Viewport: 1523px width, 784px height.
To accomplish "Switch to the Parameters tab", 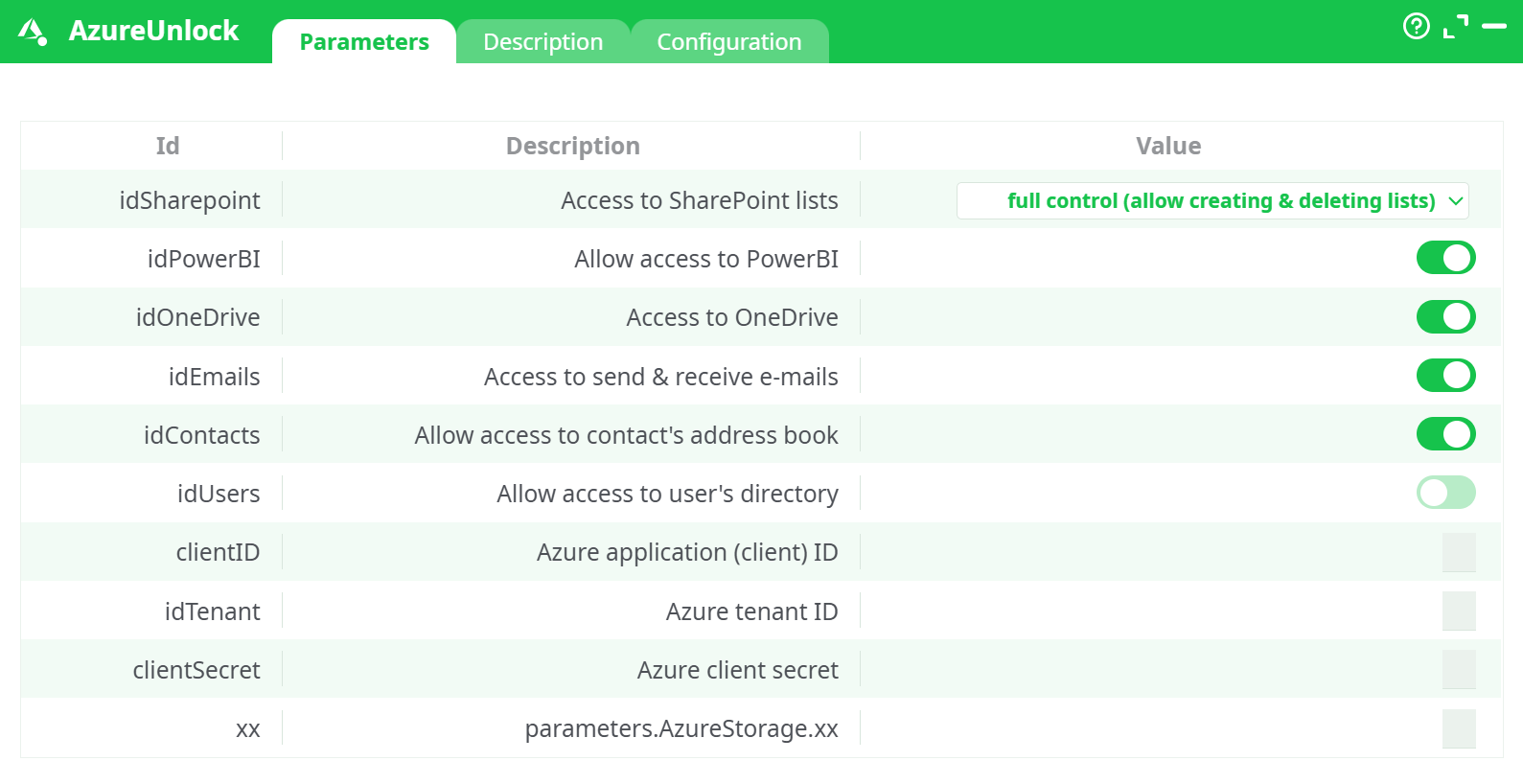I will 364,42.
